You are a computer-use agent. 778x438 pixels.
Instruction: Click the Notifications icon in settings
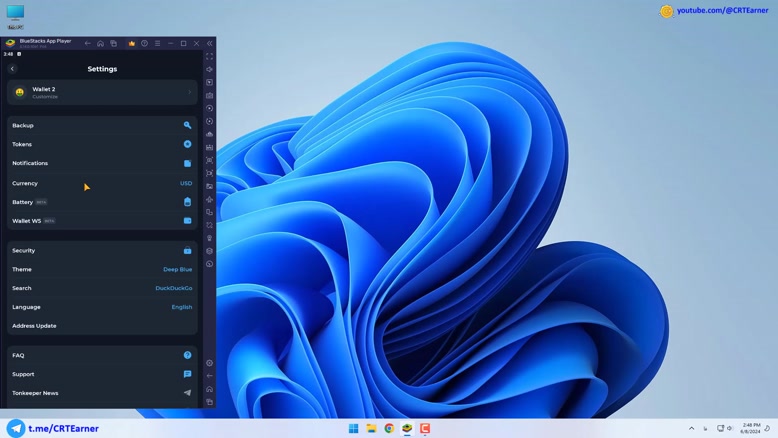(187, 163)
